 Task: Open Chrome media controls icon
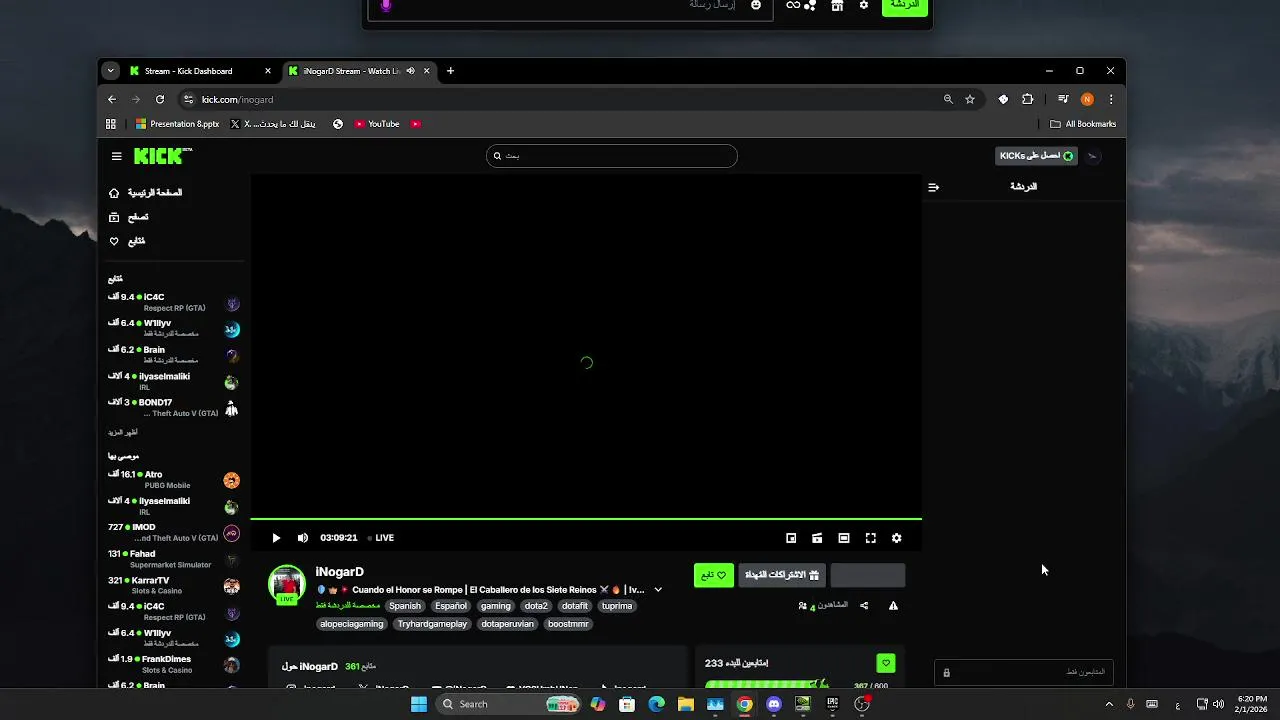point(1063,99)
